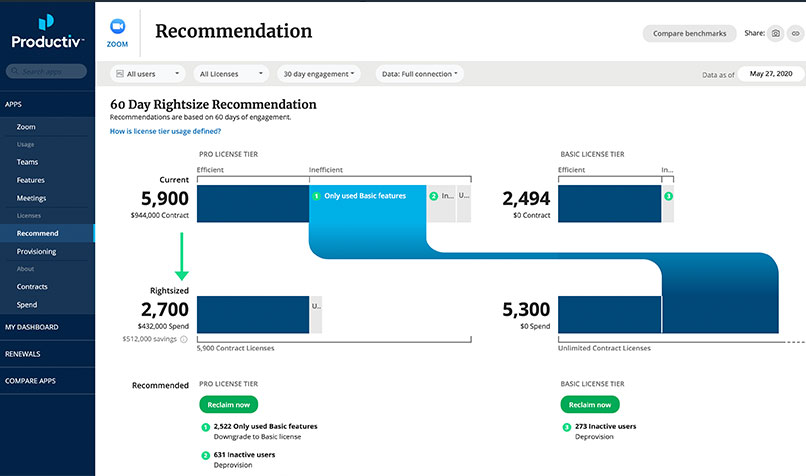Viewport: 806px width, 476px height.
Task: Click the copy link share icon
Action: [x=796, y=33]
